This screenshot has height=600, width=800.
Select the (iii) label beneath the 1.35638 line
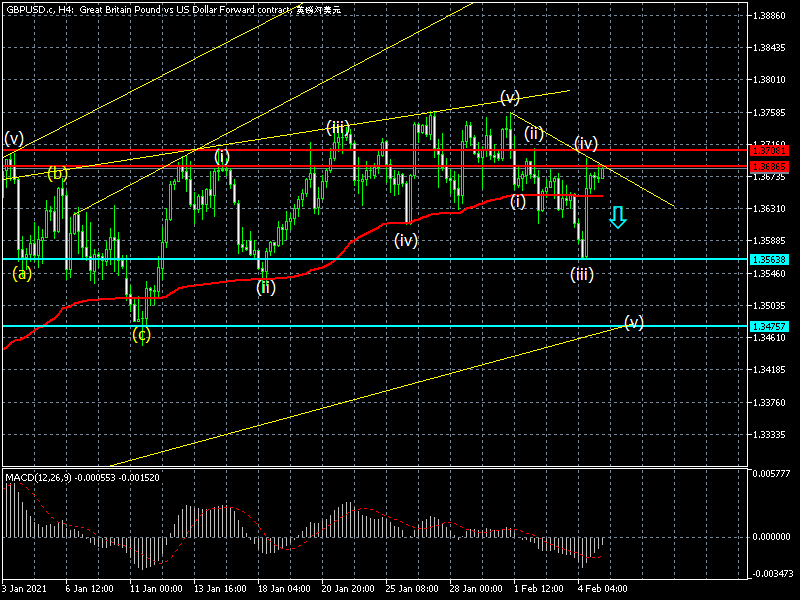pyautogui.click(x=582, y=274)
